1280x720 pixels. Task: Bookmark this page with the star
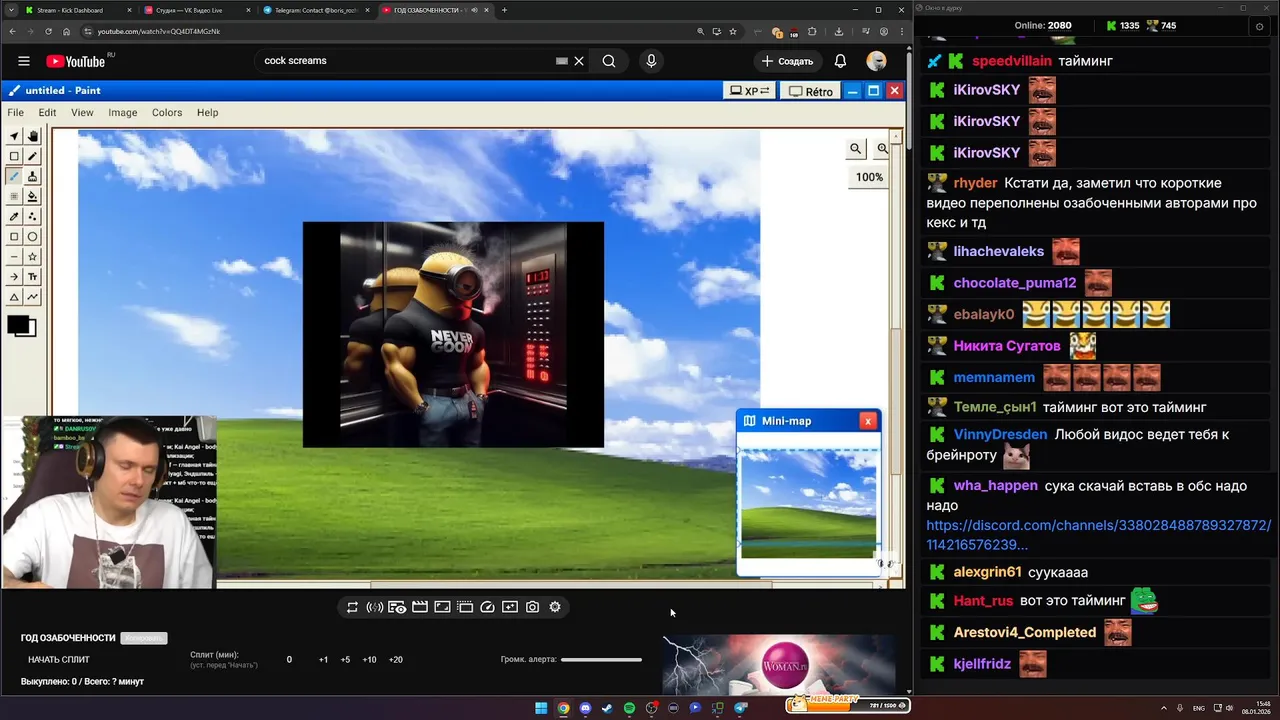point(733,31)
